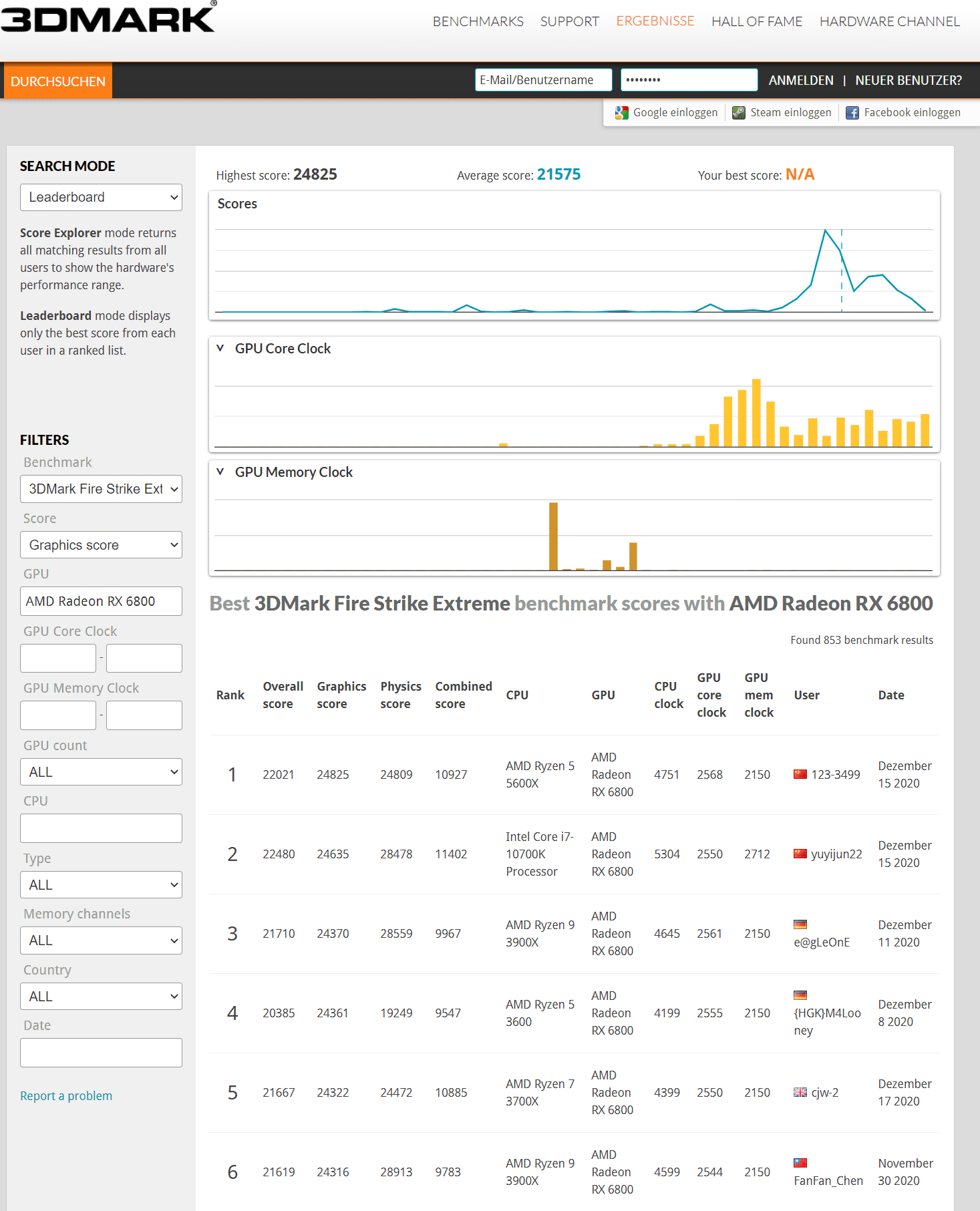Open the Score type Graphics score dropdown

coord(101,545)
